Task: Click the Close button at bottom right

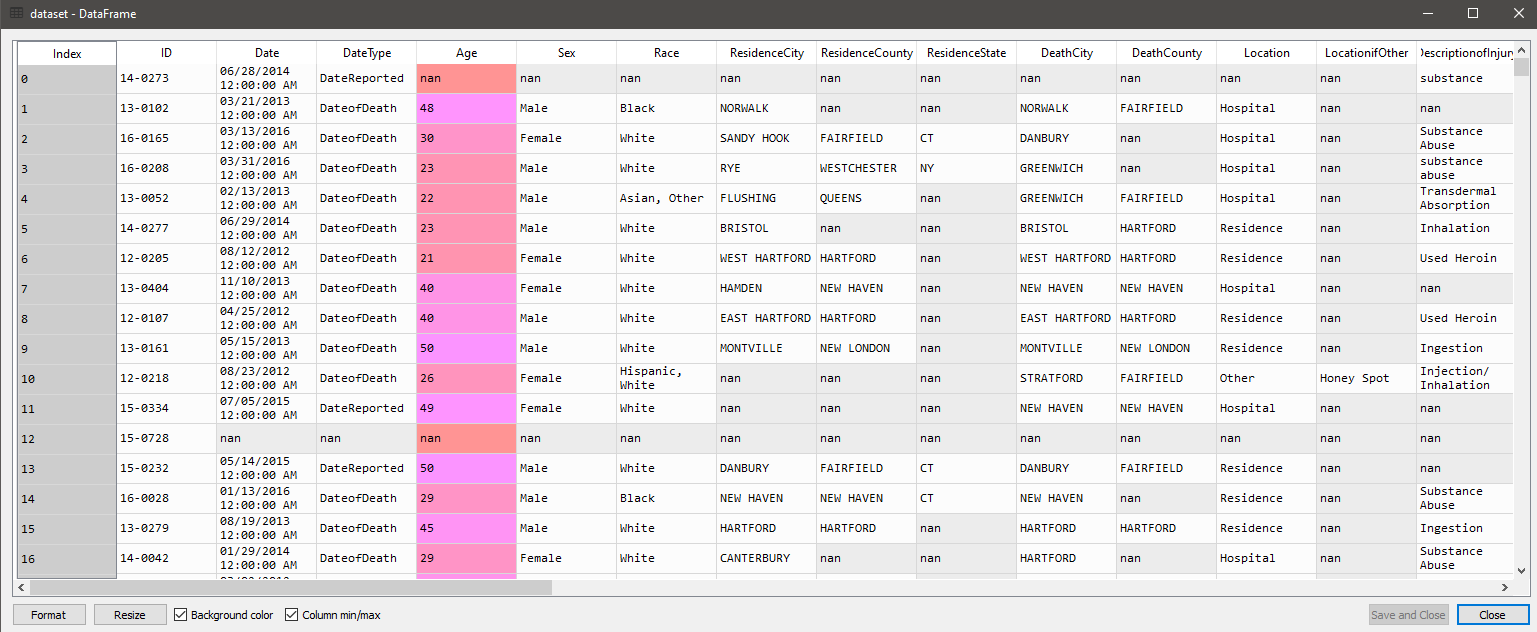Action: point(1492,615)
